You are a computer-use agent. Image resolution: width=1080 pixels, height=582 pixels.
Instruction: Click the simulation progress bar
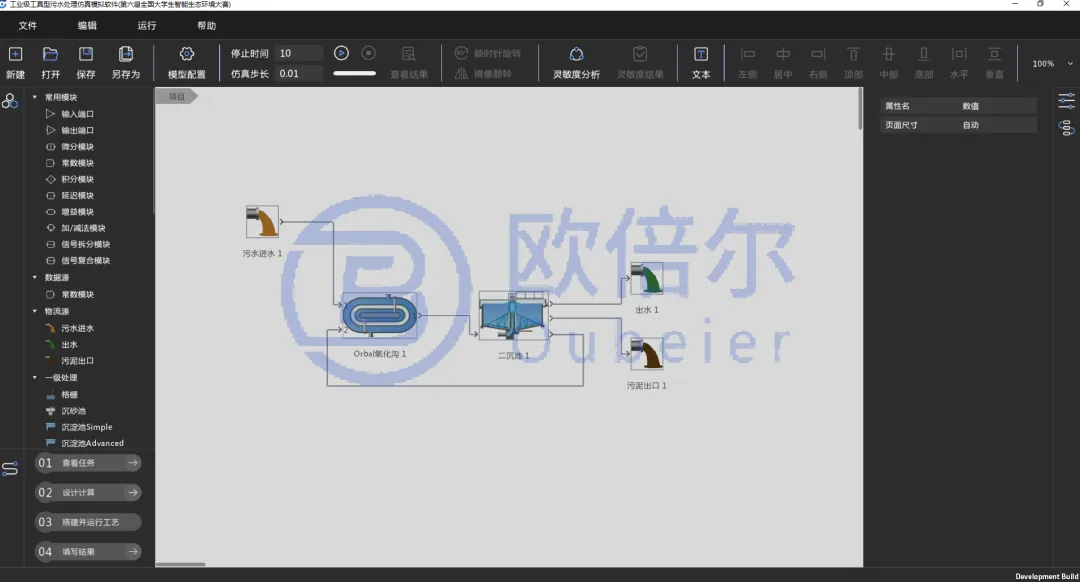[x=355, y=73]
